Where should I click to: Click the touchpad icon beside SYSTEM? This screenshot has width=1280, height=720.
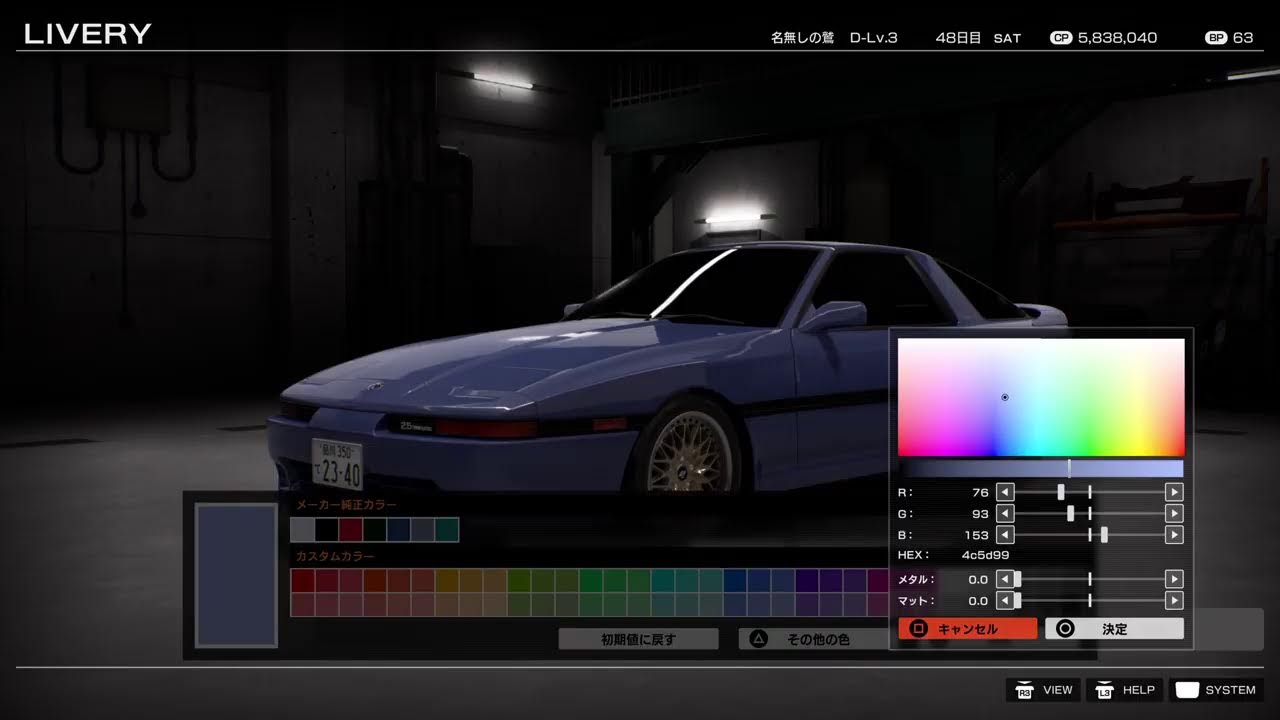[x=1187, y=690]
